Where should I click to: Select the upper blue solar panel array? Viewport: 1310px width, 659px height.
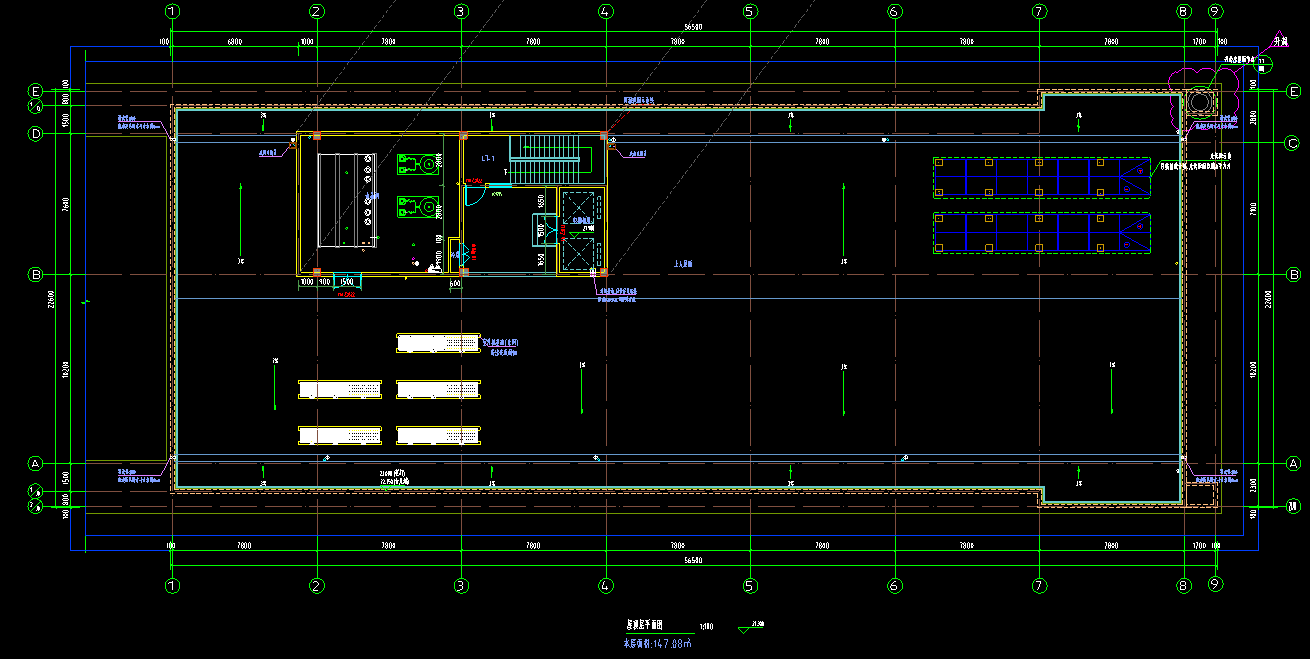(1041, 178)
